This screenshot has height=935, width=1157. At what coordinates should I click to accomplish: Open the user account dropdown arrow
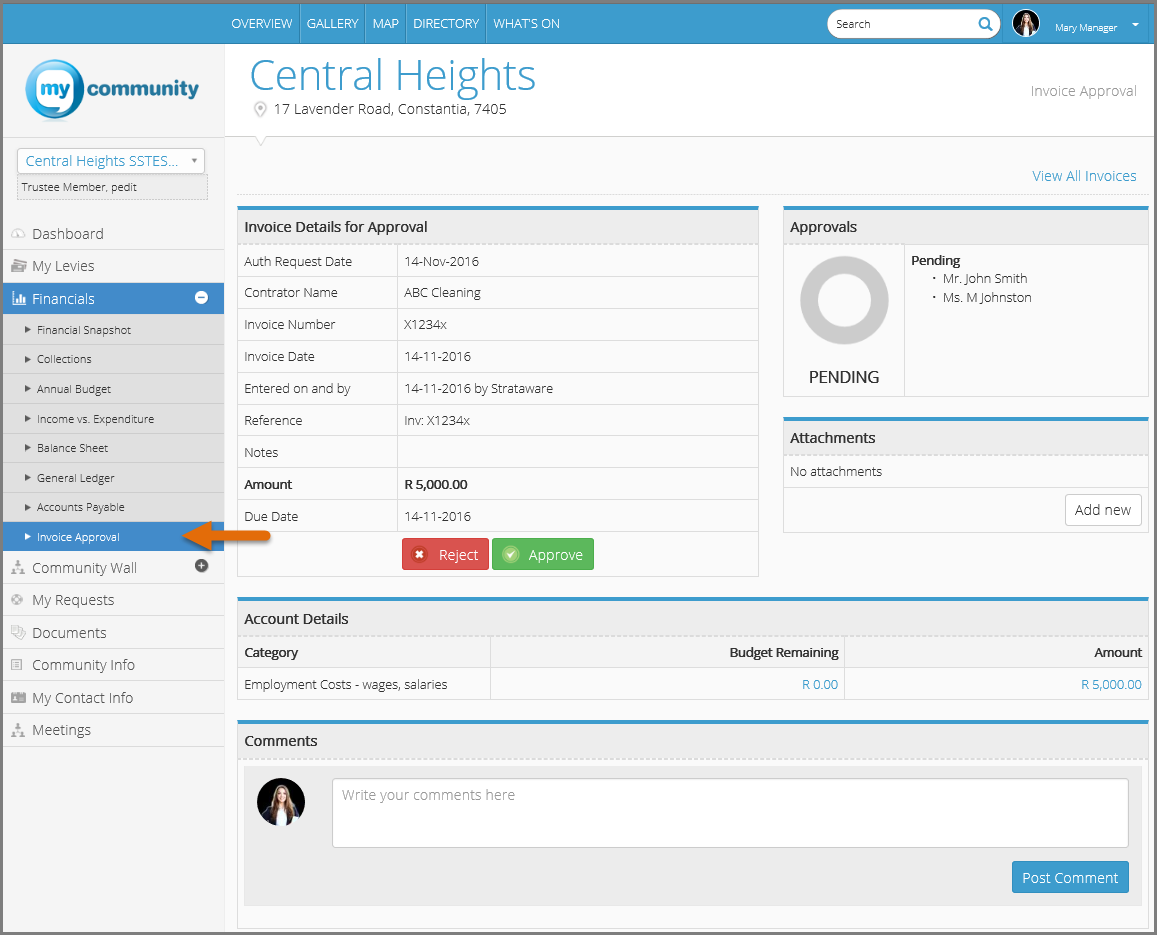point(1135,26)
